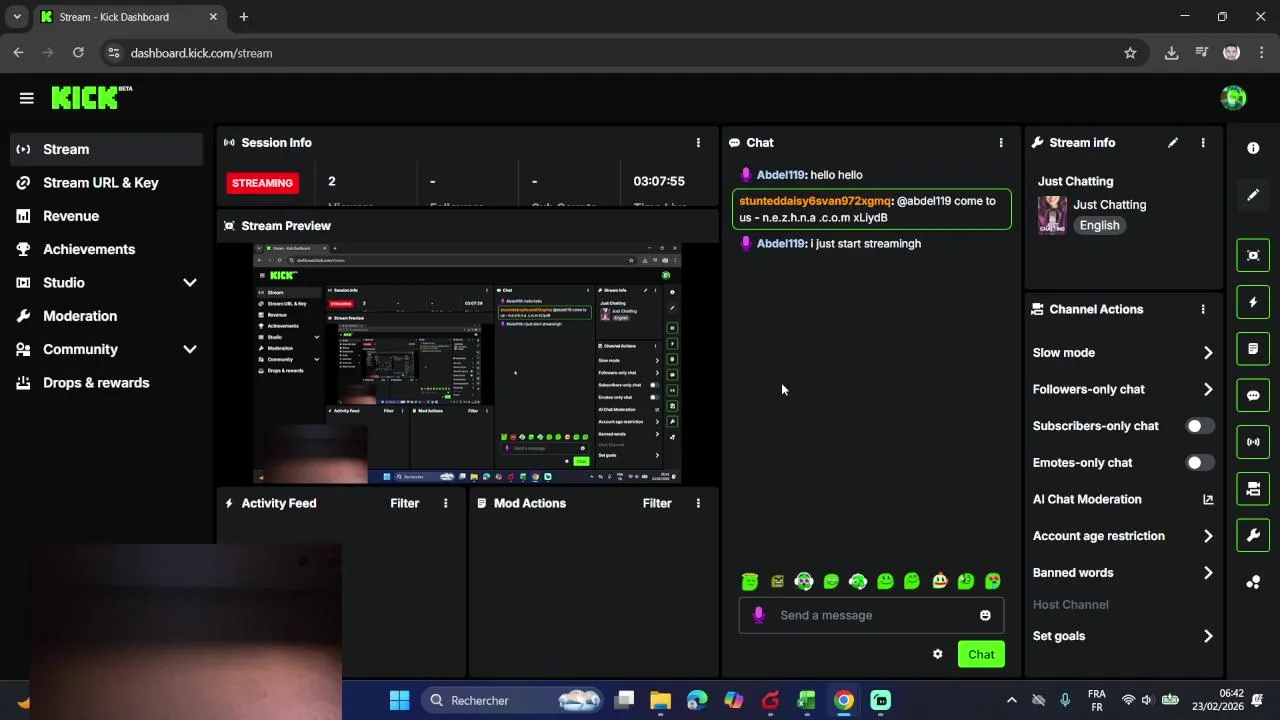This screenshot has width=1280, height=720.
Task: Open AI Chat Moderation external link icon
Action: click(1208, 499)
